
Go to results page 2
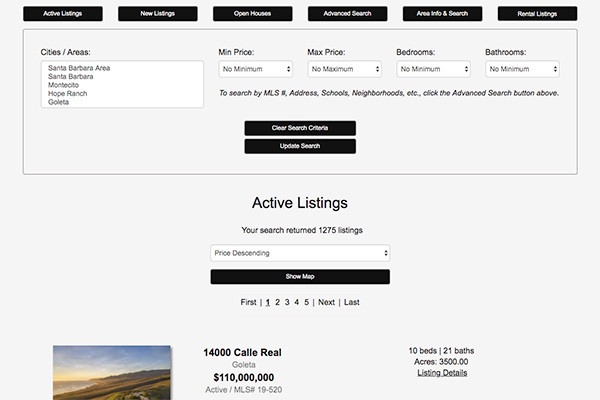[x=277, y=302]
